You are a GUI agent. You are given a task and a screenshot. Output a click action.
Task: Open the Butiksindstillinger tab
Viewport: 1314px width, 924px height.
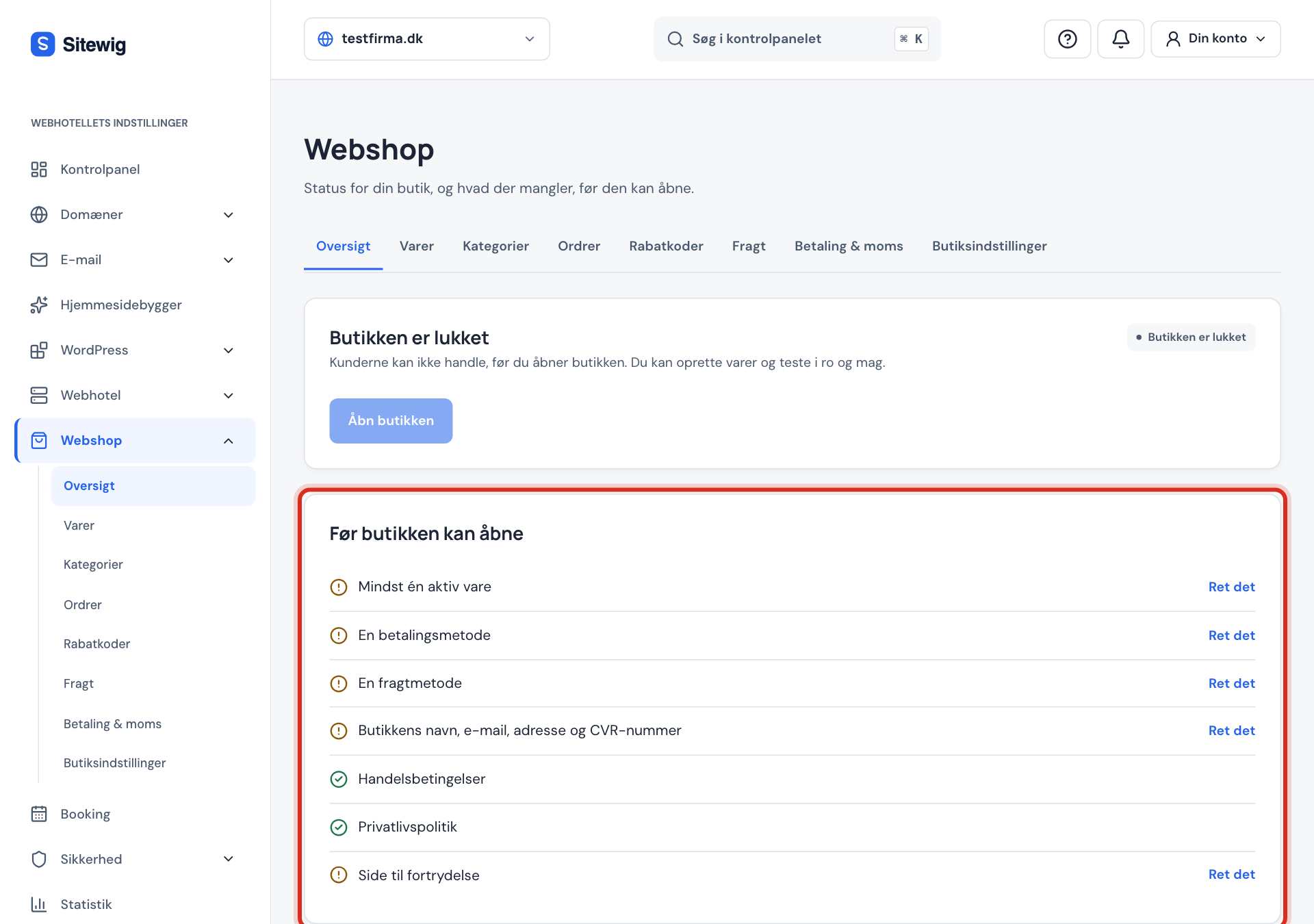point(989,246)
